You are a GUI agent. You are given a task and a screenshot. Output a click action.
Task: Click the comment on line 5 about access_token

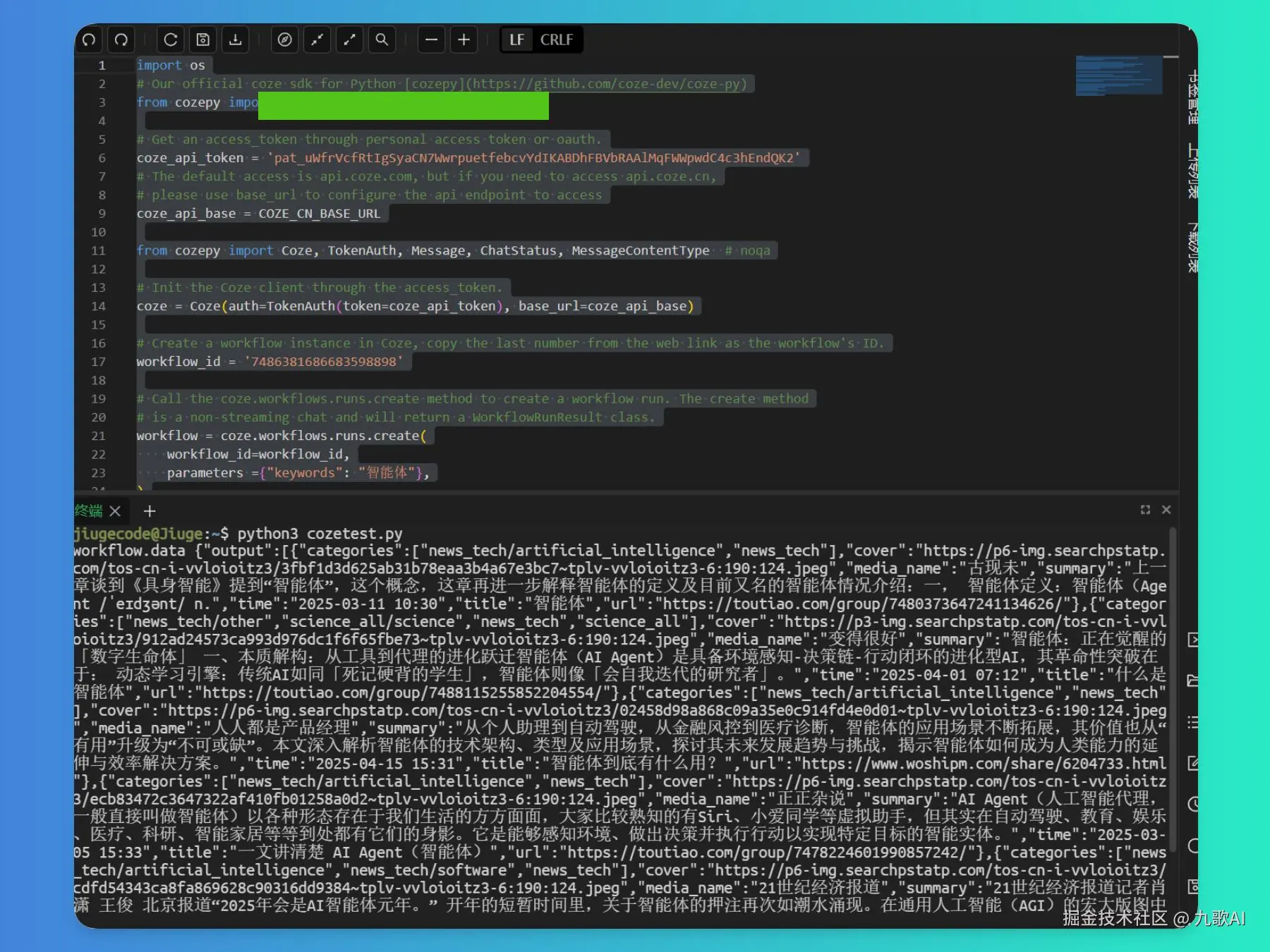(369, 140)
